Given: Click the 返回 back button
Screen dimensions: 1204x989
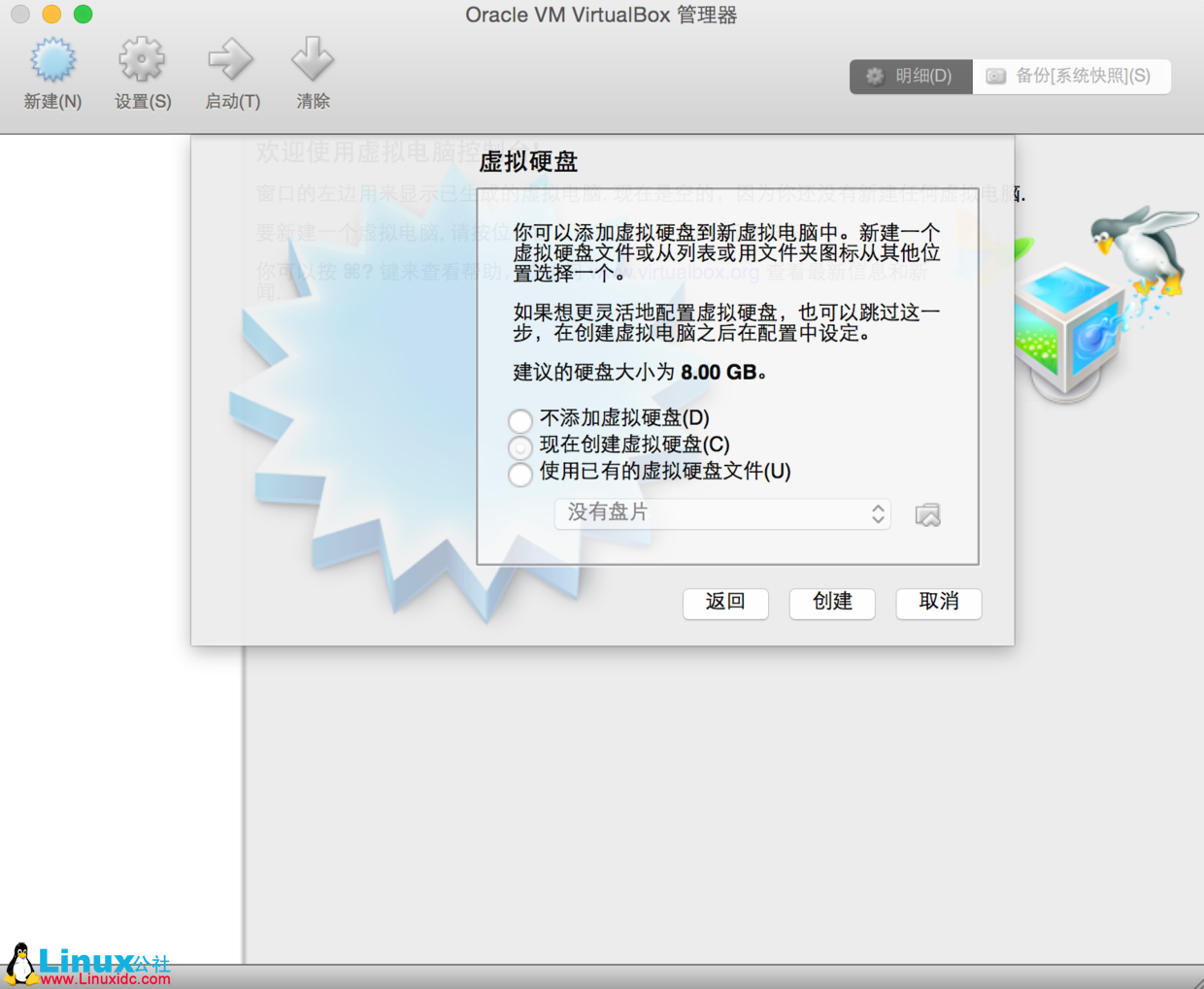Looking at the screenshot, I should click(x=725, y=603).
